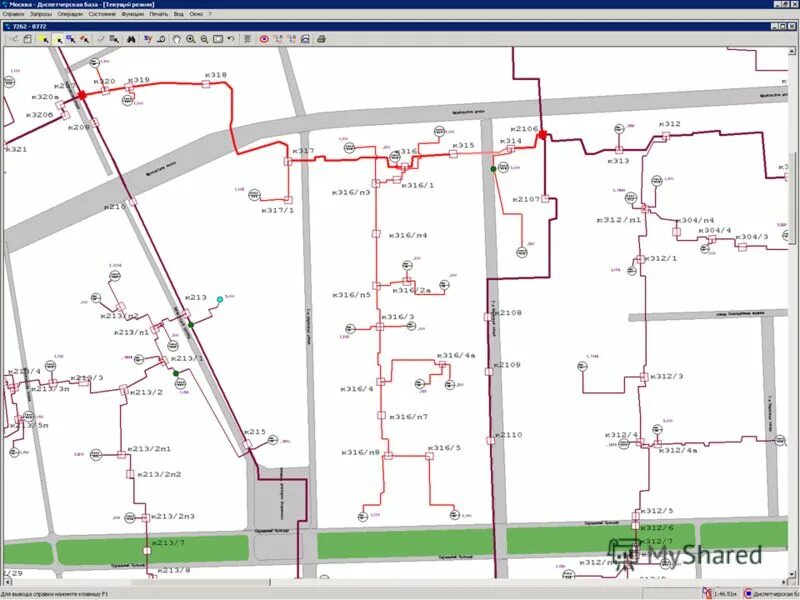This screenshot has width=800, height=600.
Task: Select node к316/п4 on the map
Action: click(x=376, y=234)
